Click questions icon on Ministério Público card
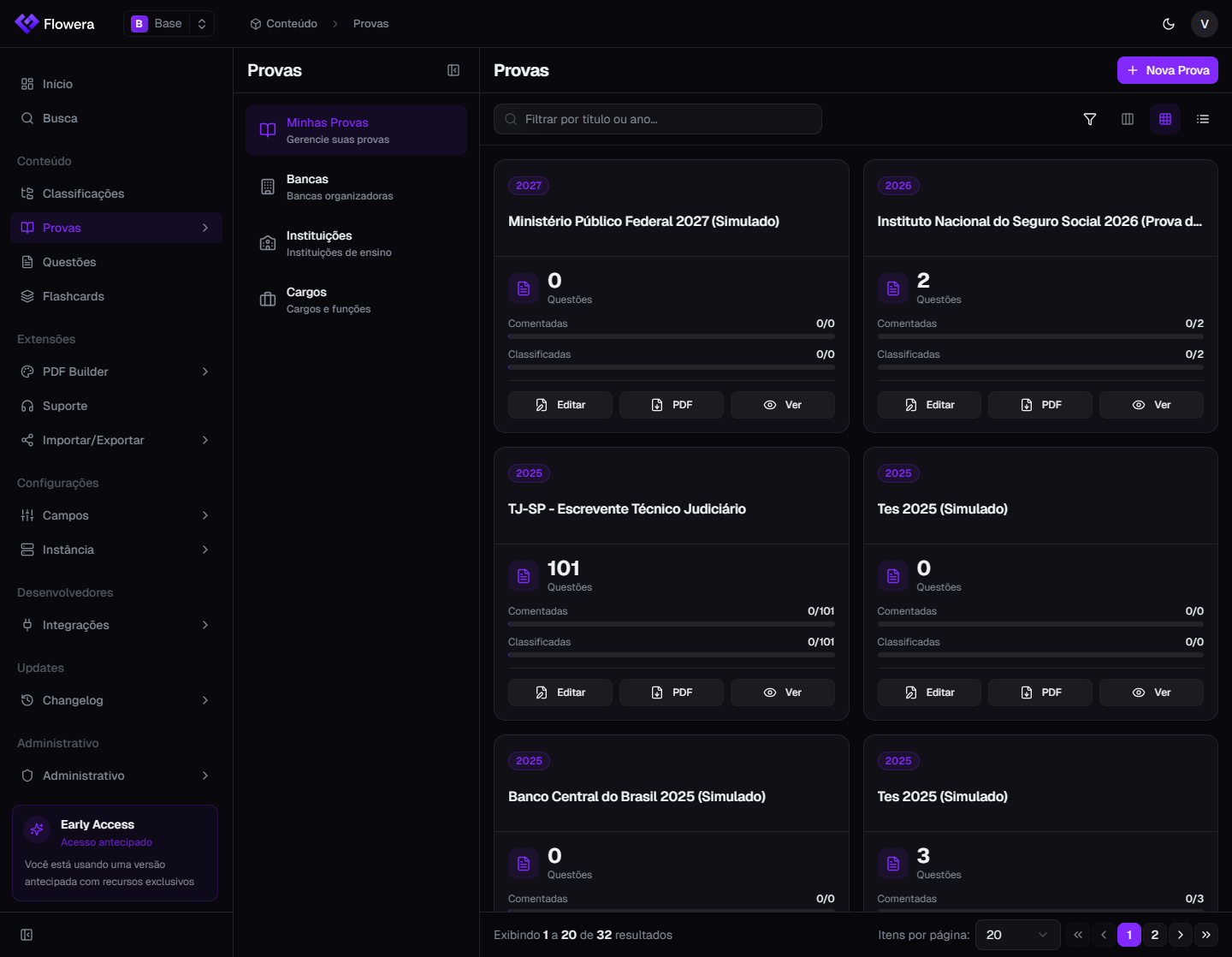Screen dimensions: 1232x957 [x=524, y=289]
